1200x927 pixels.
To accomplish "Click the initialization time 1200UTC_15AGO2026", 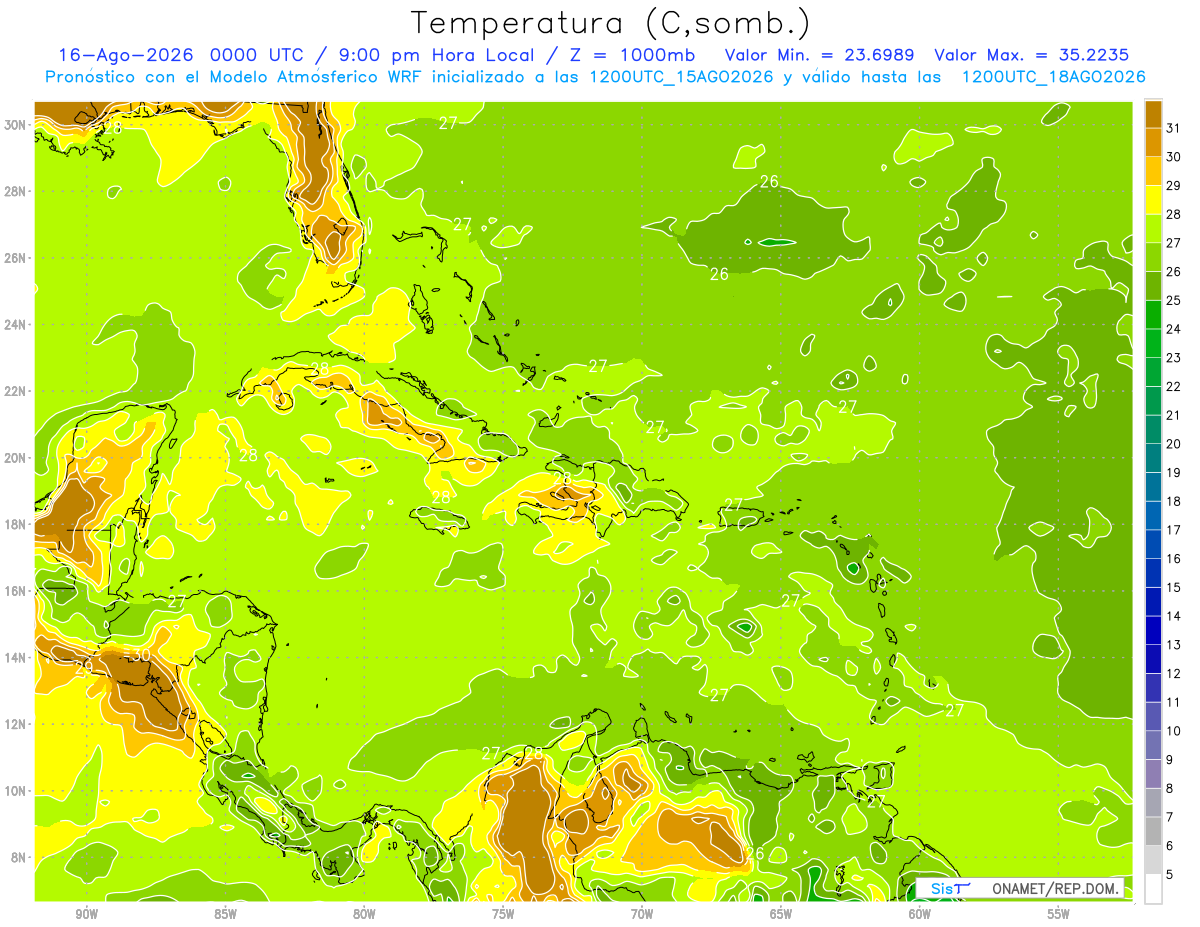I will [682, 77].
